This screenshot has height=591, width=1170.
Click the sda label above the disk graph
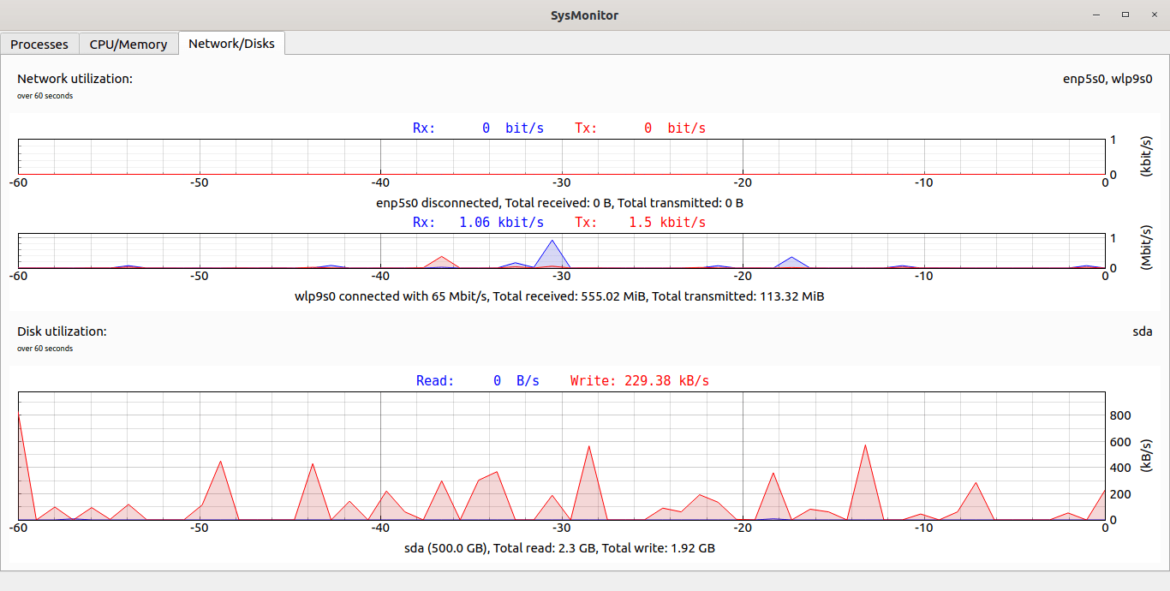[x=1142, y=331]
